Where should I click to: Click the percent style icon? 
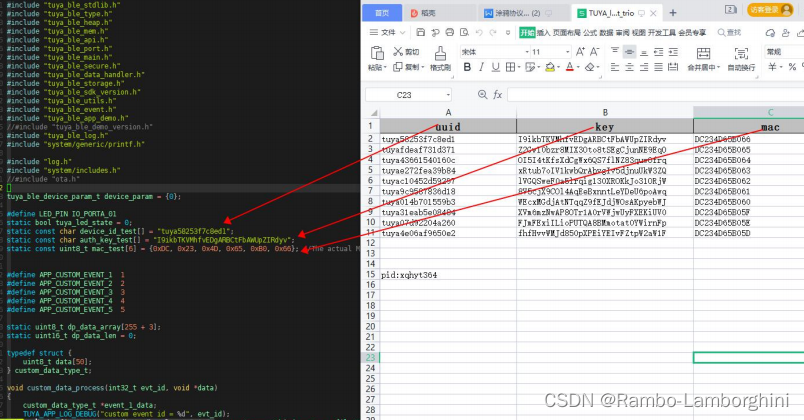(792, 67)
